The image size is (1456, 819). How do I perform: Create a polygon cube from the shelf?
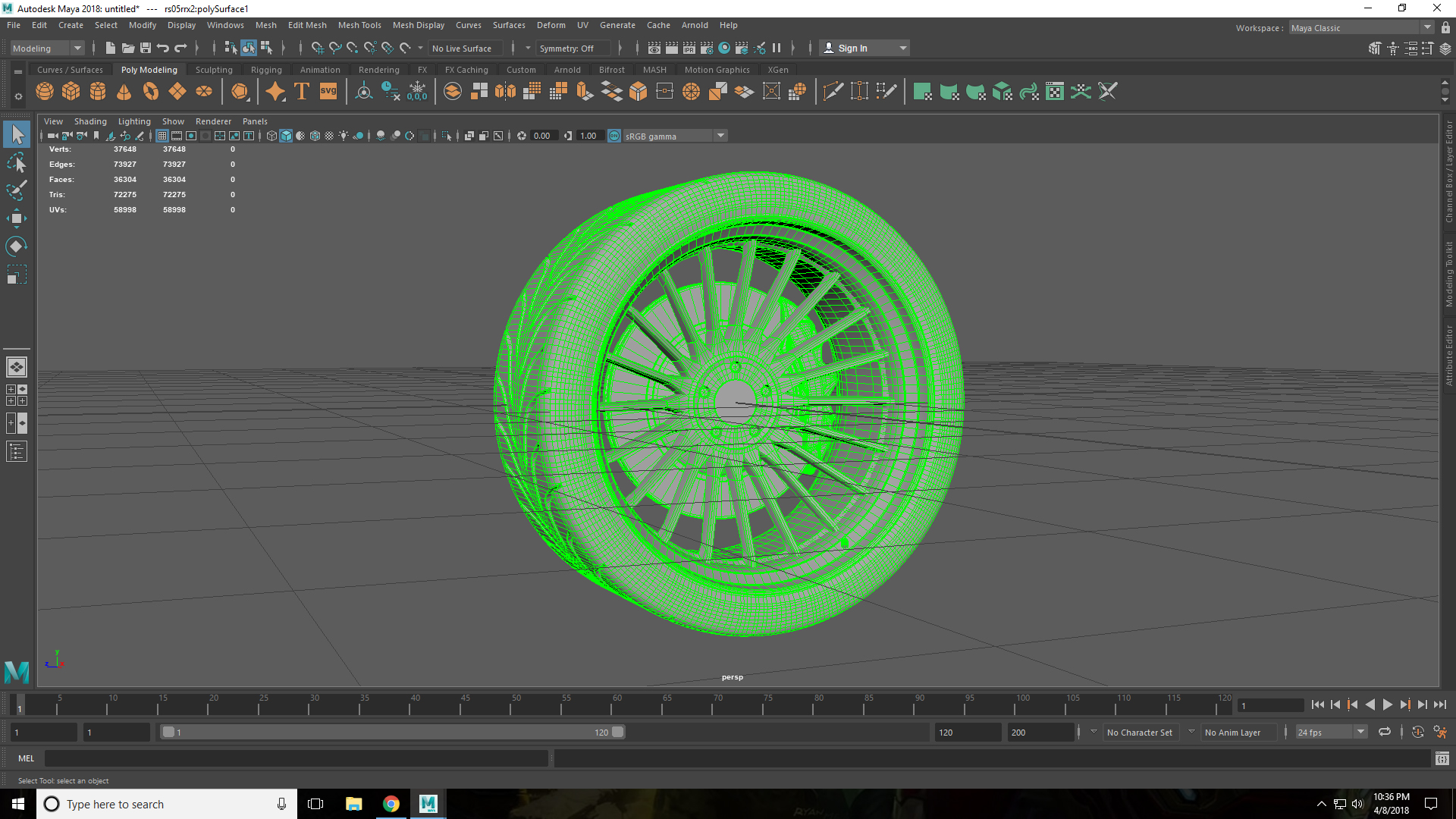pyautogui.click(x=71, y=92)
